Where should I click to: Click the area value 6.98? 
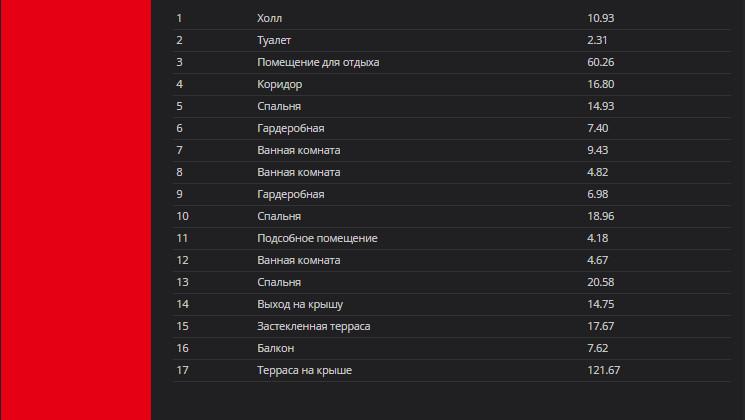(x=598, y=195)
